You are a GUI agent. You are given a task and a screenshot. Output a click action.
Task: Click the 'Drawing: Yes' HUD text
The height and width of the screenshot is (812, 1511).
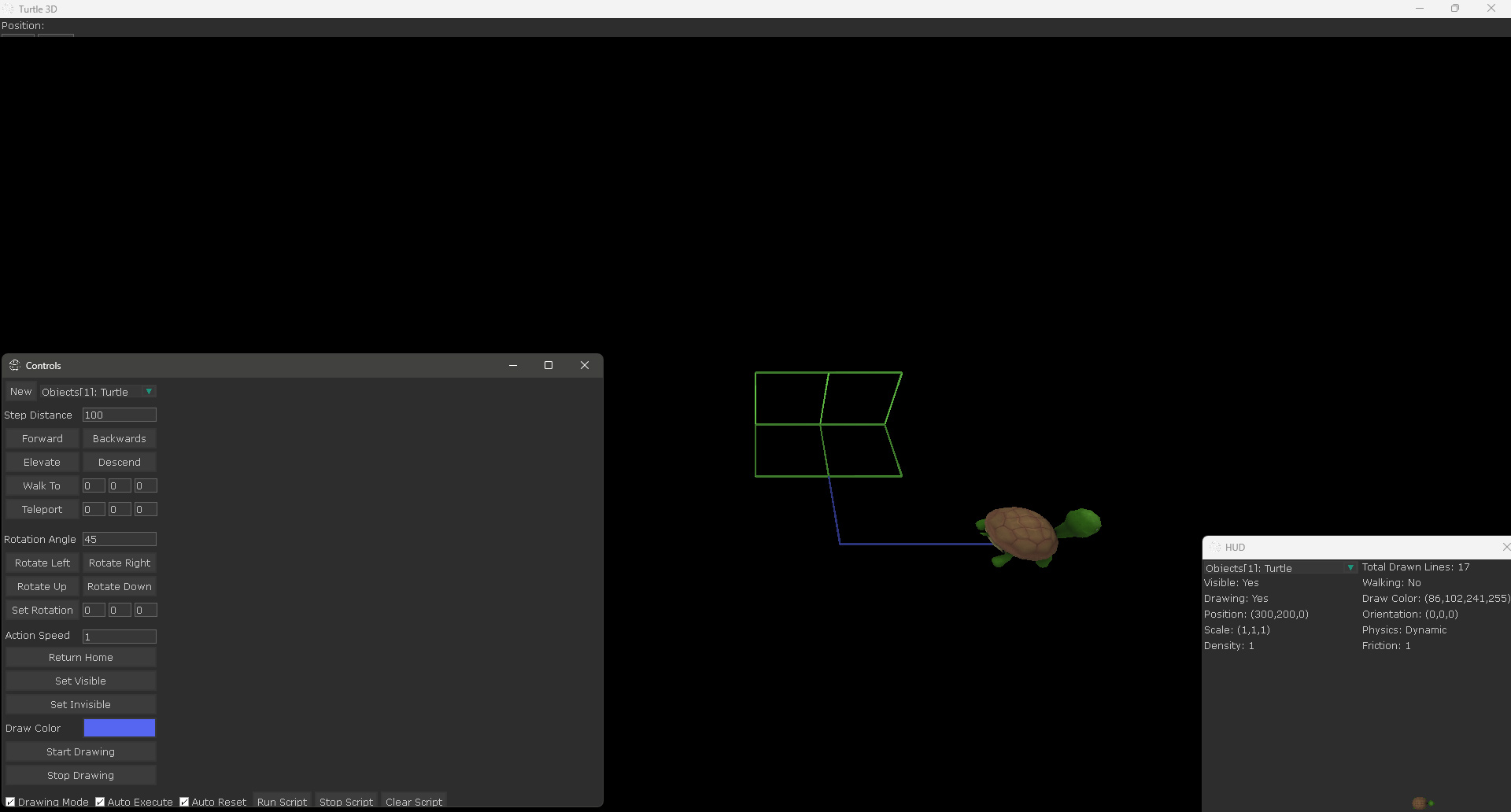[1236, 599]
